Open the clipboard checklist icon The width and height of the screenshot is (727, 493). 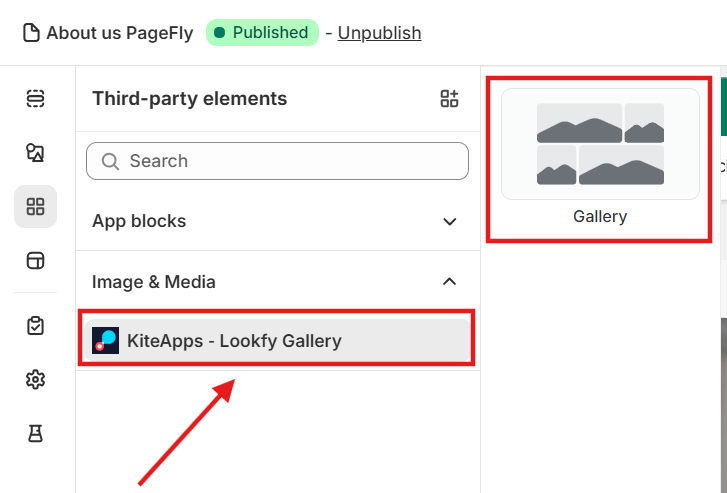(x=35, y=326)
